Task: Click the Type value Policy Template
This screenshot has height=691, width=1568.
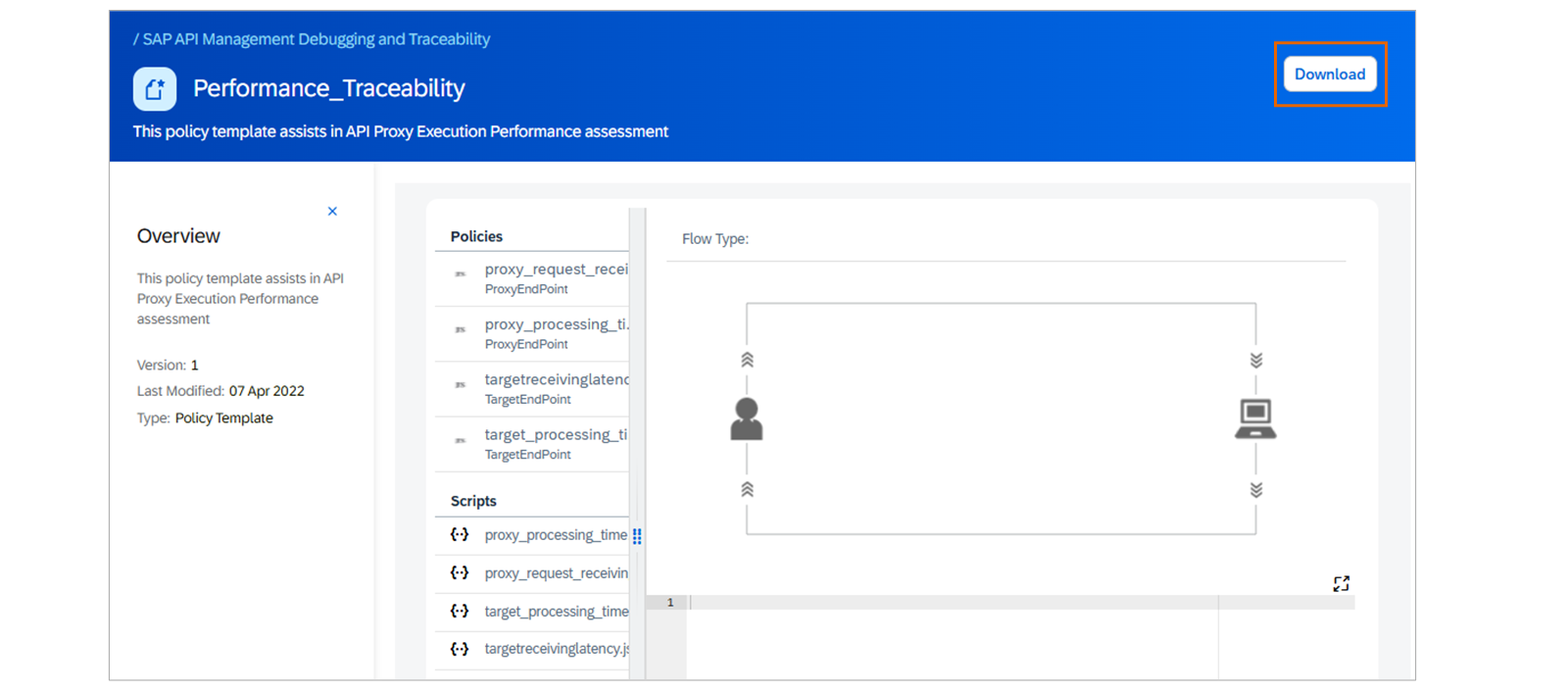Action: click(224, 419)
